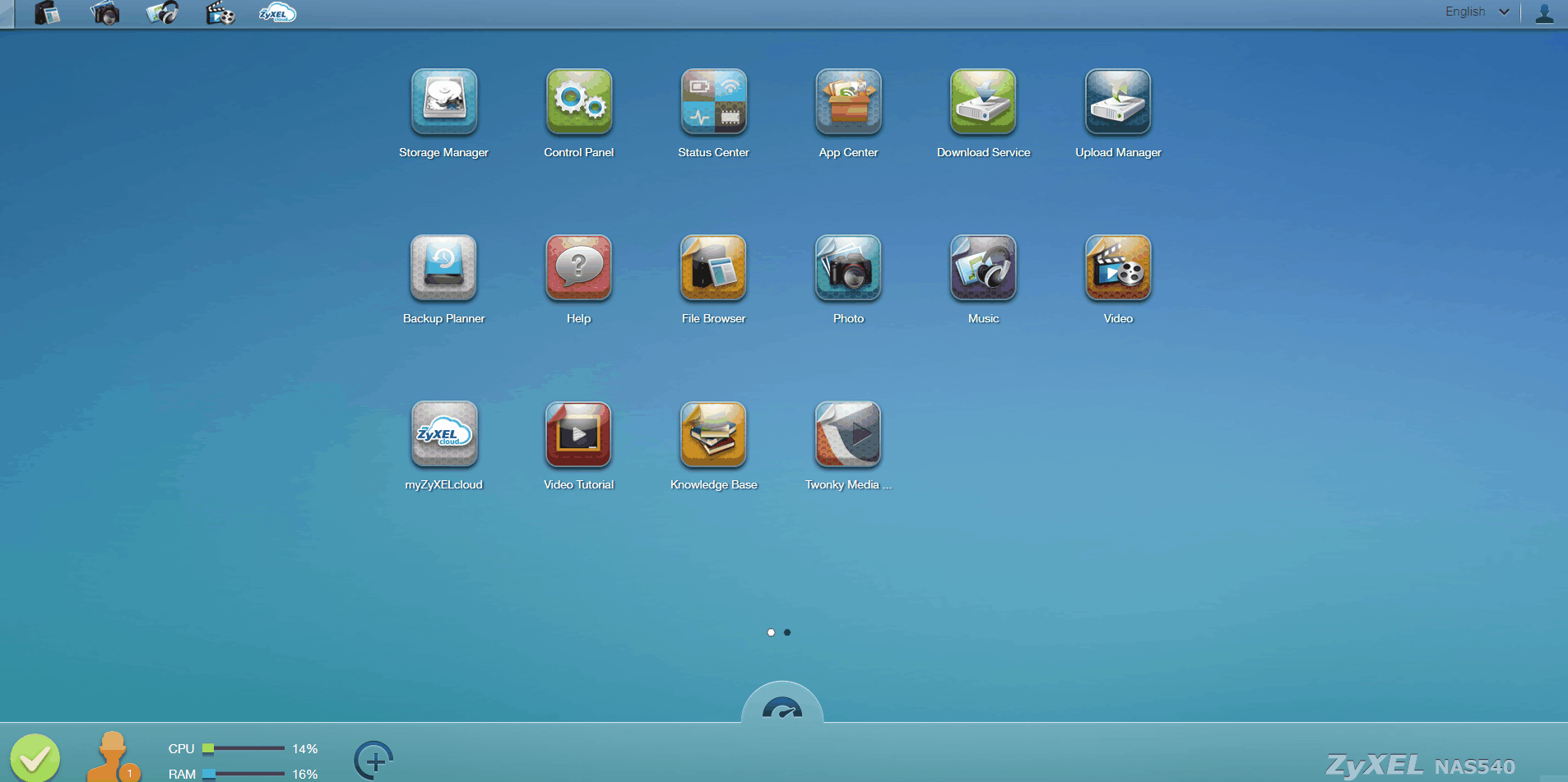Click the CPU usage bar

[244, 748]
